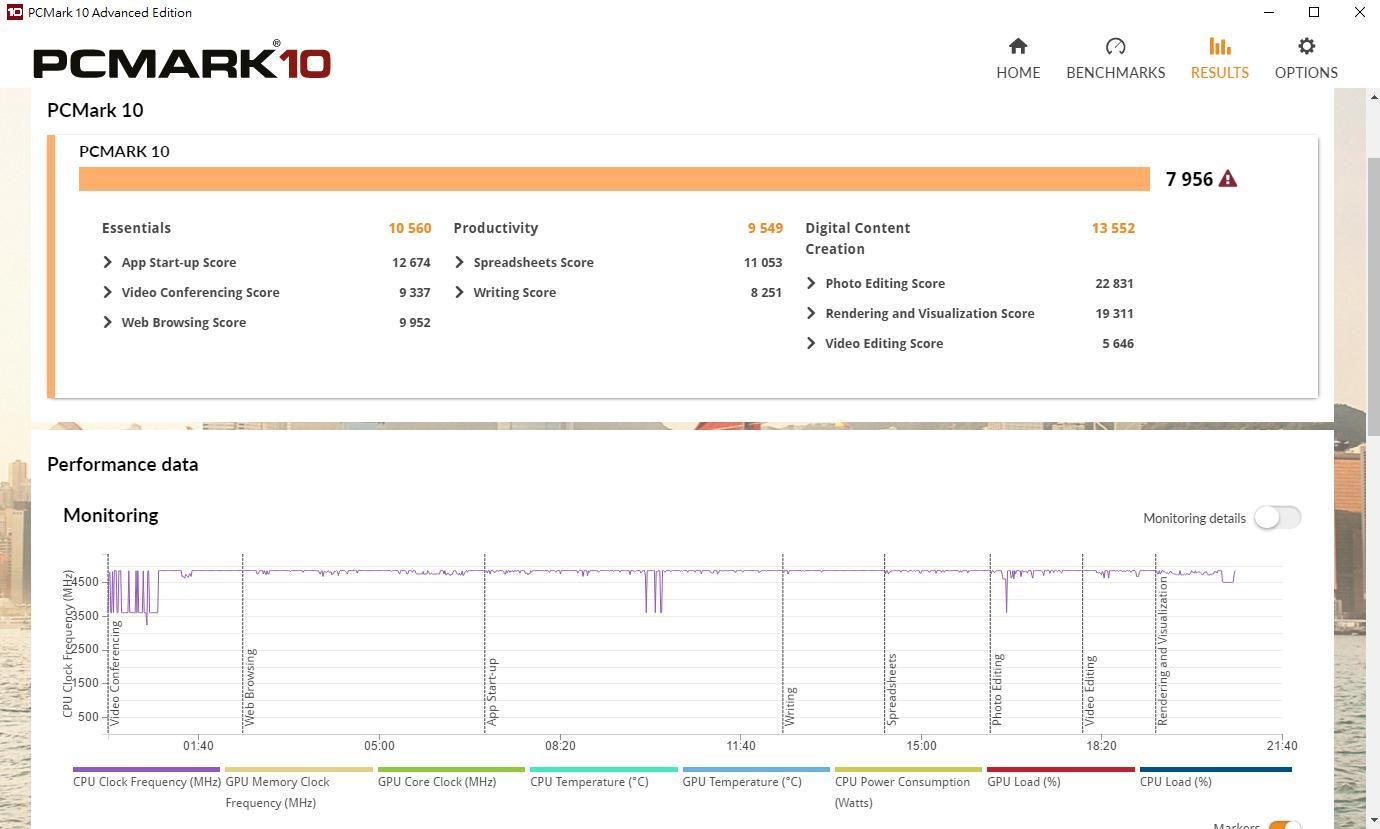The image size is (1380, 829).
Task: Click the Video Conferencing timeline marker
Action: 115,672
